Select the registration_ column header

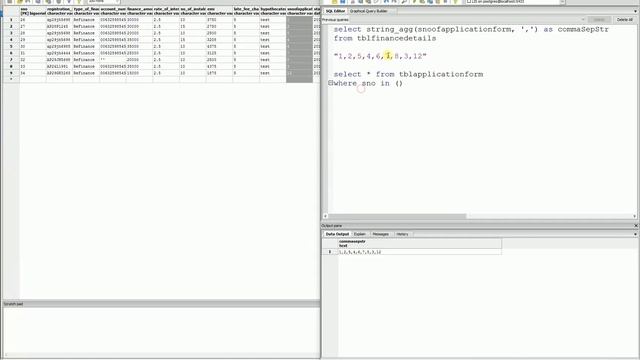tap(59, 11)
